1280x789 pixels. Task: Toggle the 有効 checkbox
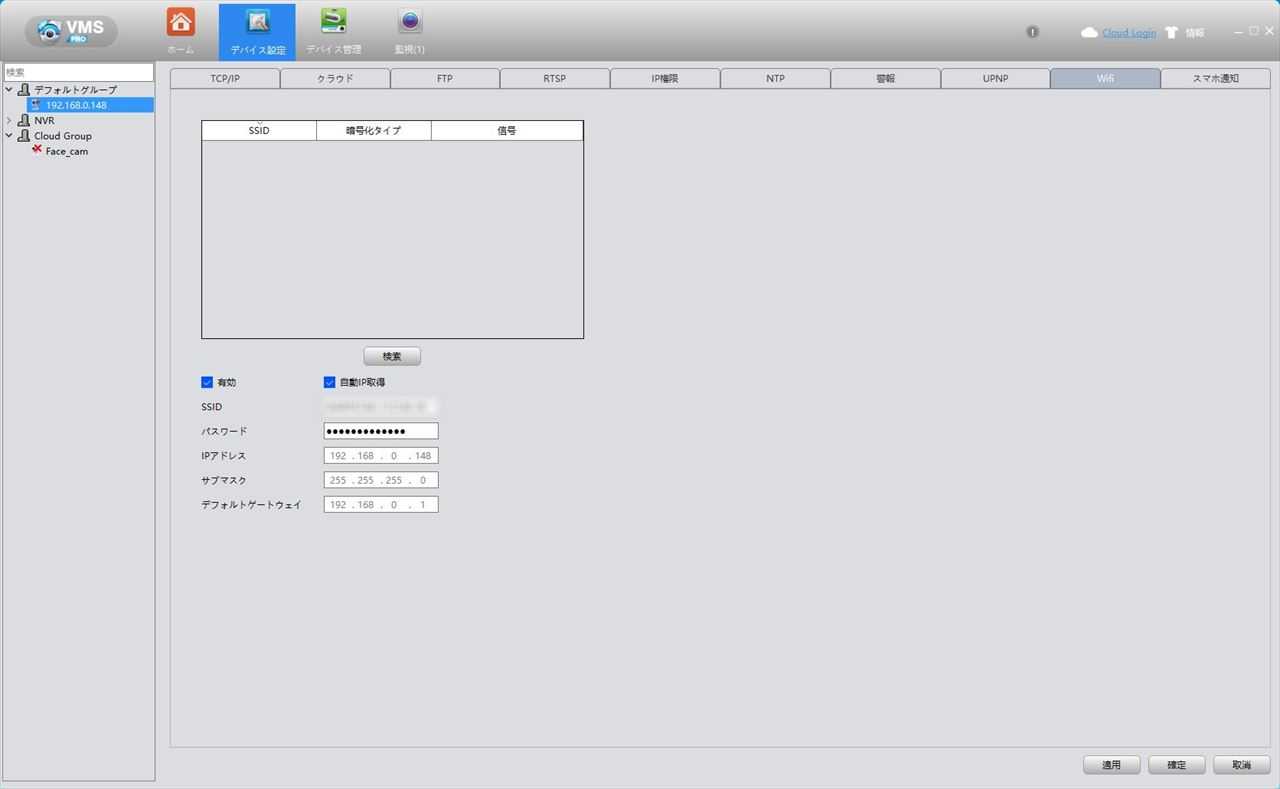click(x=207, y=382)
